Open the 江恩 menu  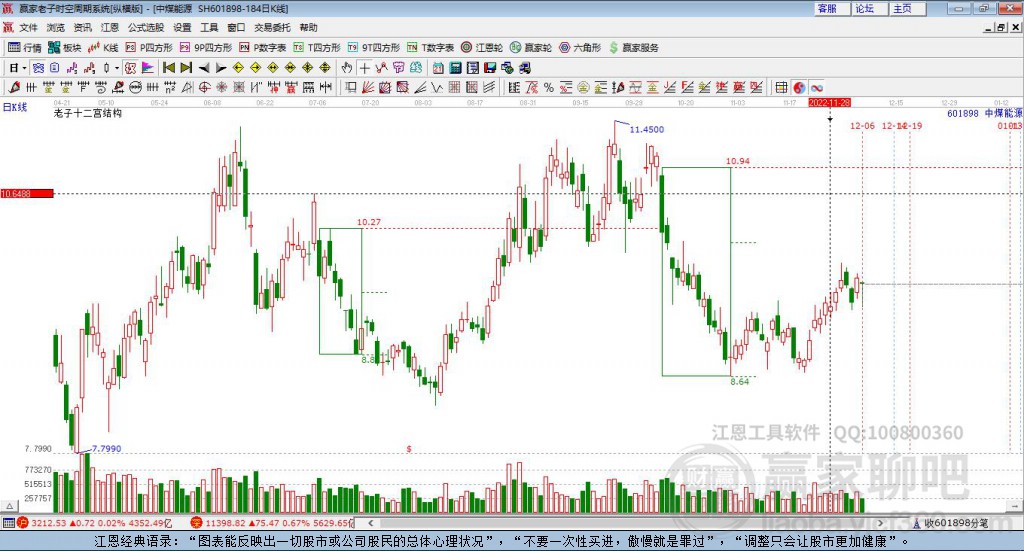tap(110, 27)
